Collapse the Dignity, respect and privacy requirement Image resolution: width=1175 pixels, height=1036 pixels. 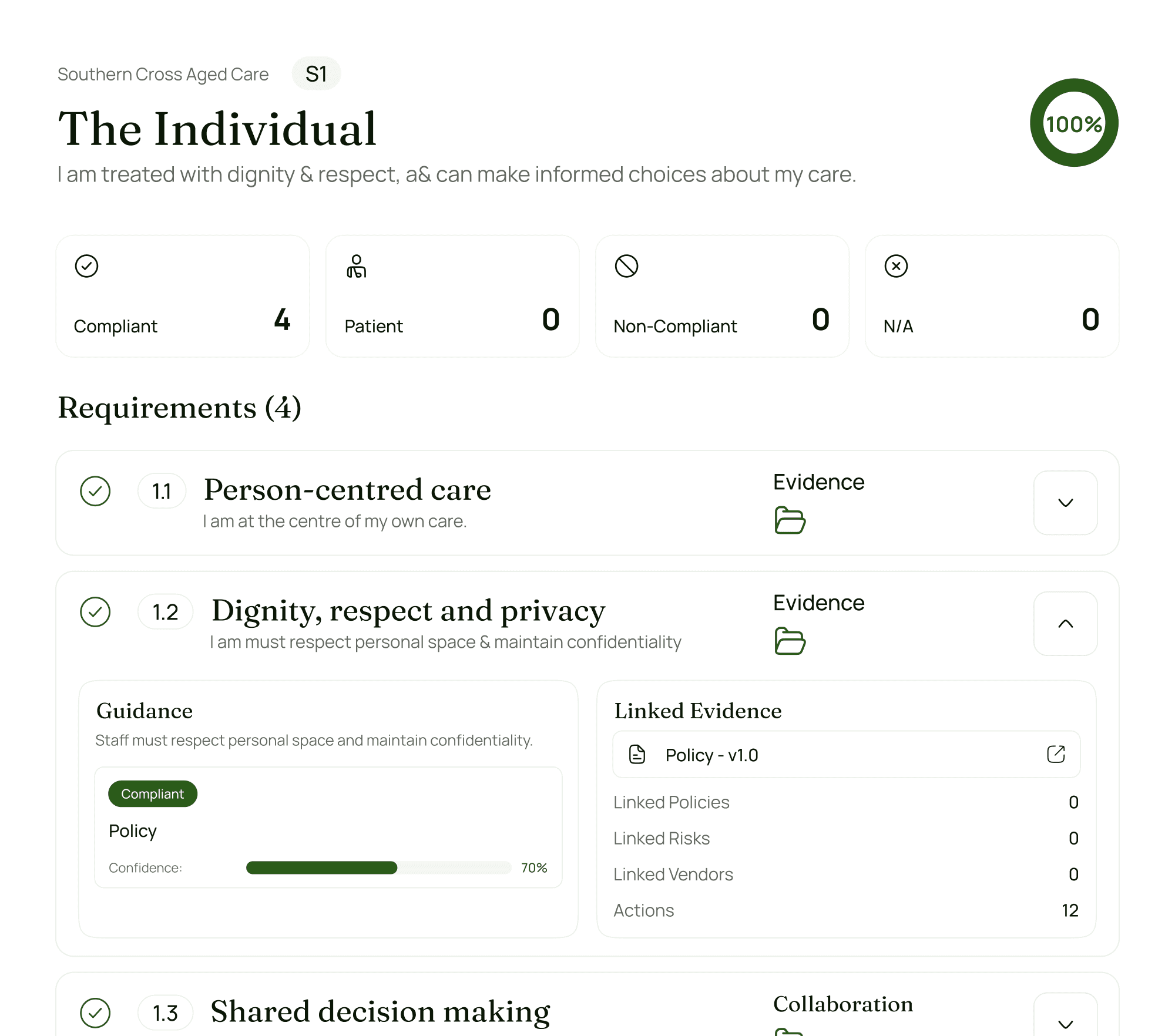pos(1065,624)
